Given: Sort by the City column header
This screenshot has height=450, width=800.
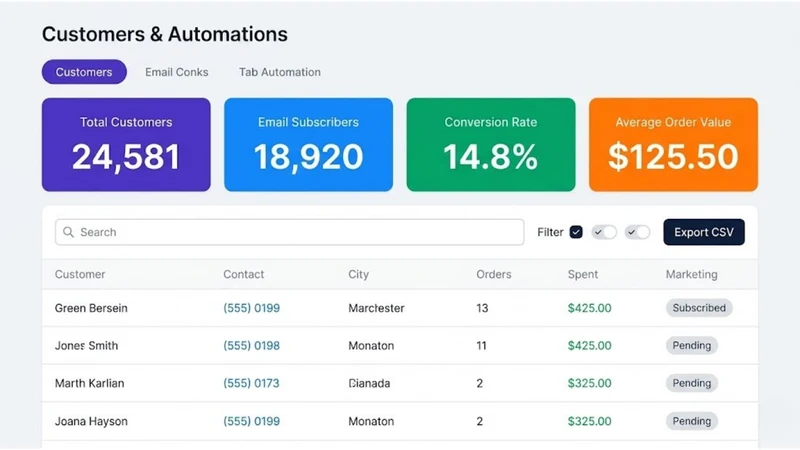Looking at the screenshot, I should click(x=358, y=274).
